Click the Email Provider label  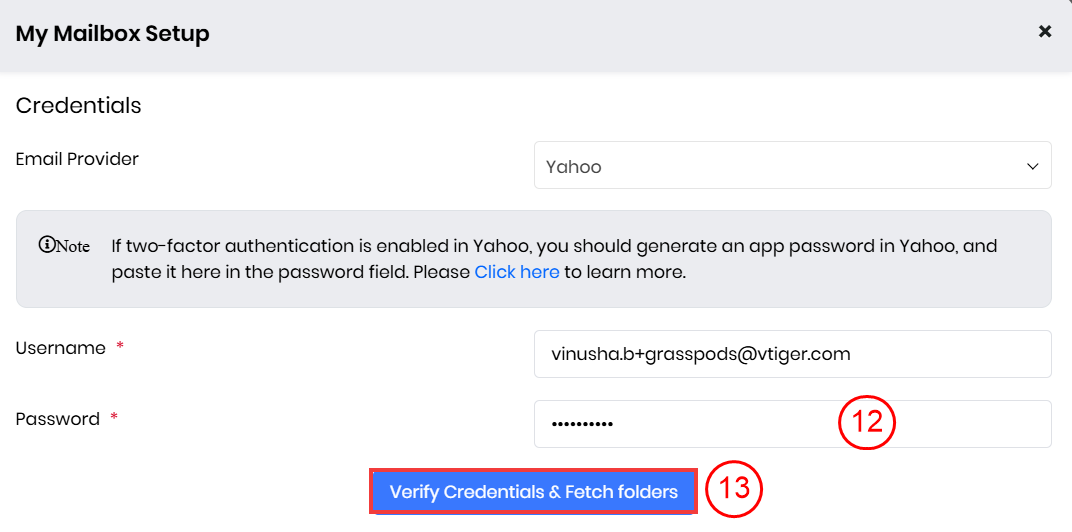77,159
